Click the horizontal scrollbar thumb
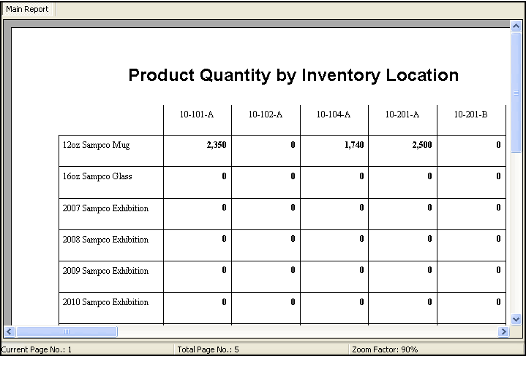 coord(67,332)
